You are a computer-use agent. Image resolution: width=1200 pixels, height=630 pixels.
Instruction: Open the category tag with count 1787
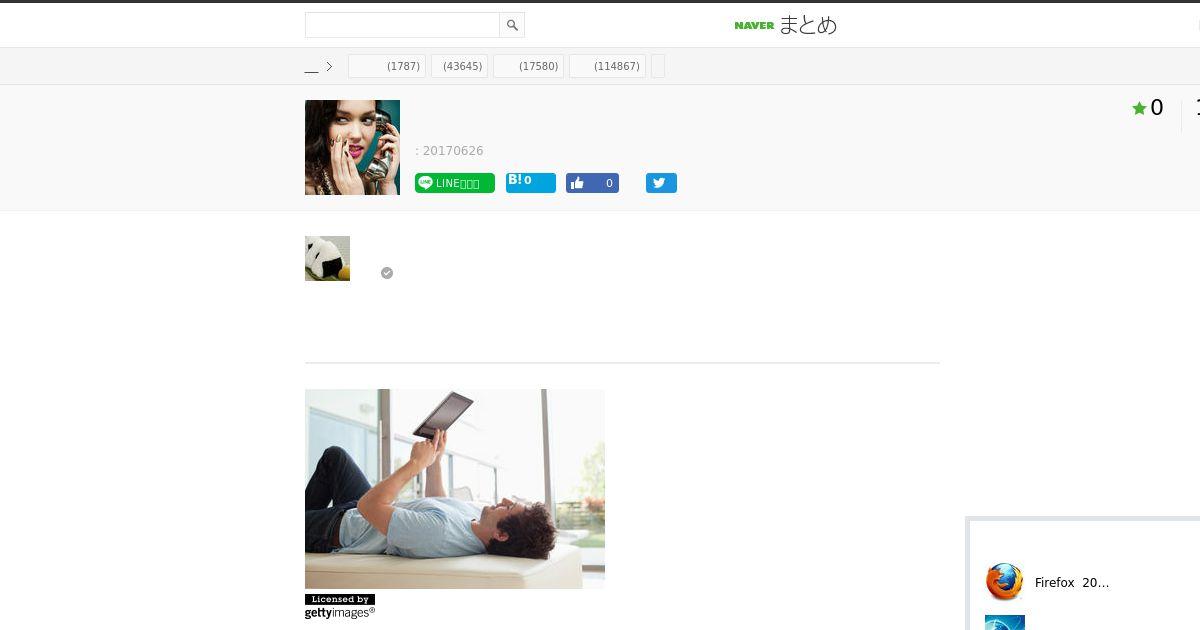point(387,66)
